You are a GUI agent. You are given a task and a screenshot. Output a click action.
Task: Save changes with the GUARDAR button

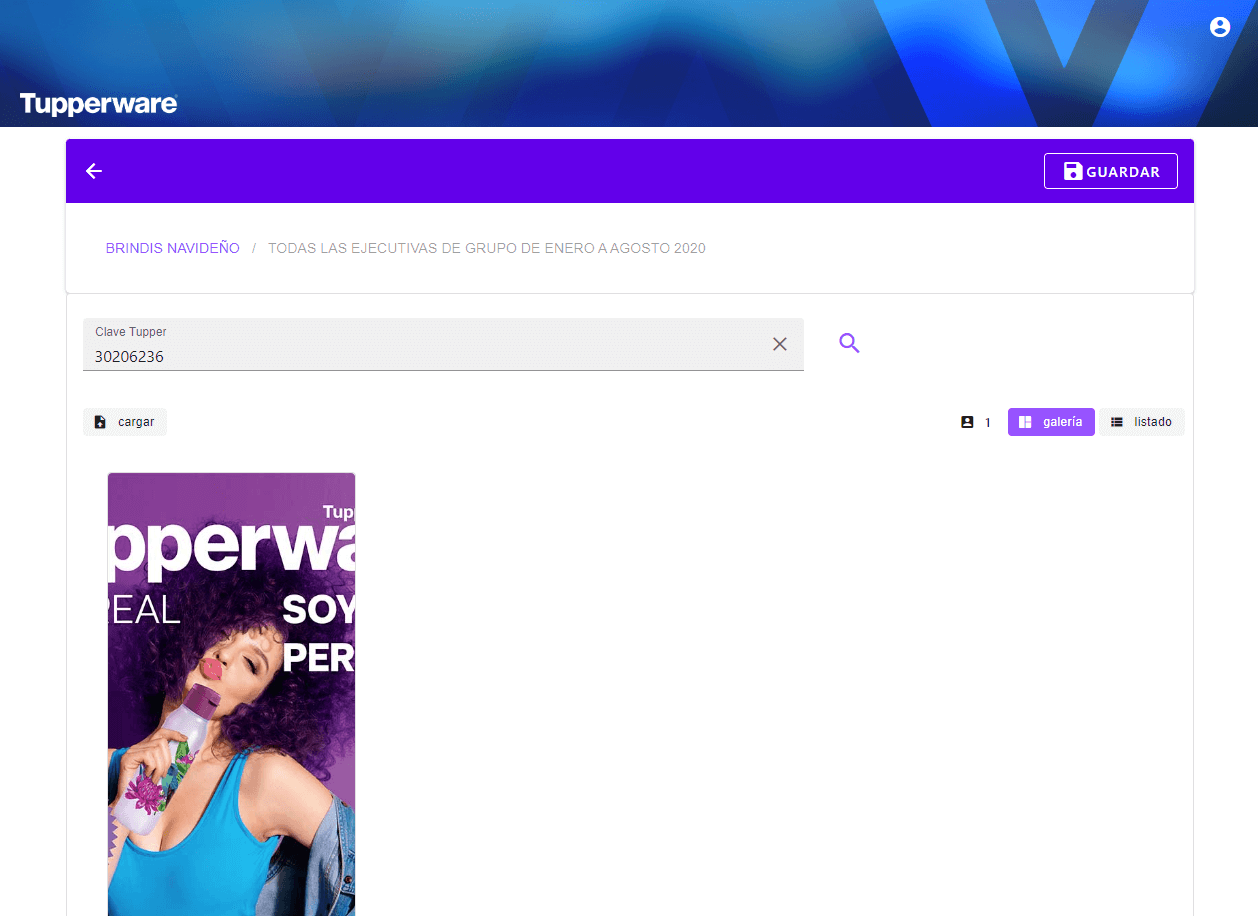1111,171
